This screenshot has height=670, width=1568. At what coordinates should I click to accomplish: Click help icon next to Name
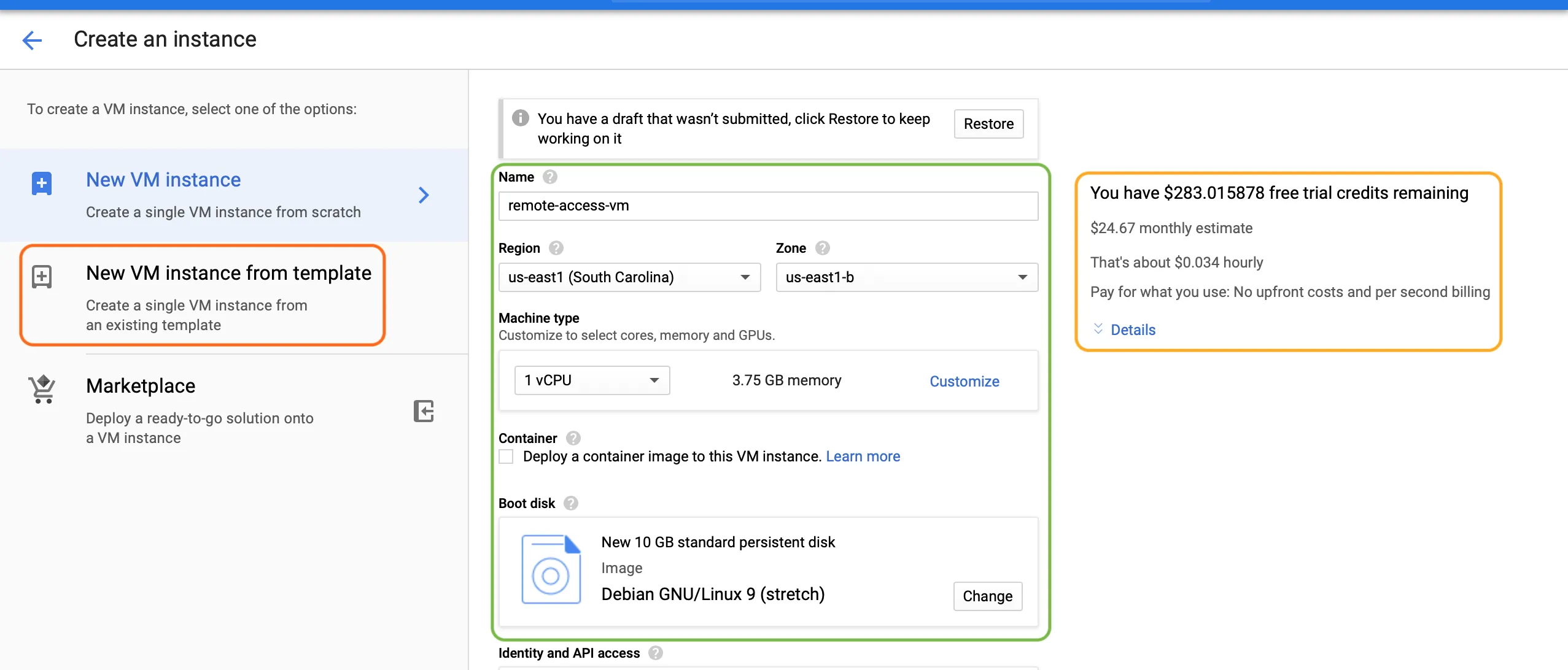[550, 177]
